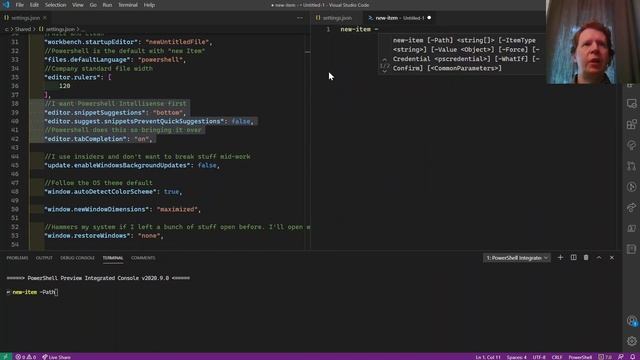Start Live Share from the status bar
This screenshot has height=360, width=640.
56,357
